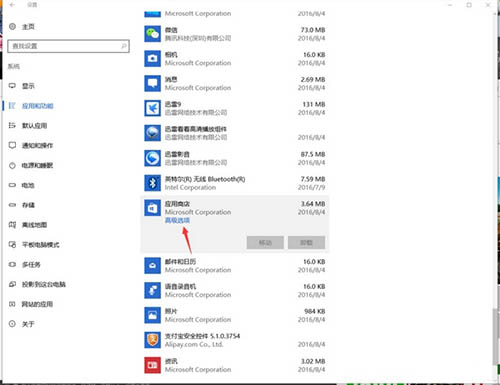
Task: Go to the Home settings page
Action: coord(28,27)
